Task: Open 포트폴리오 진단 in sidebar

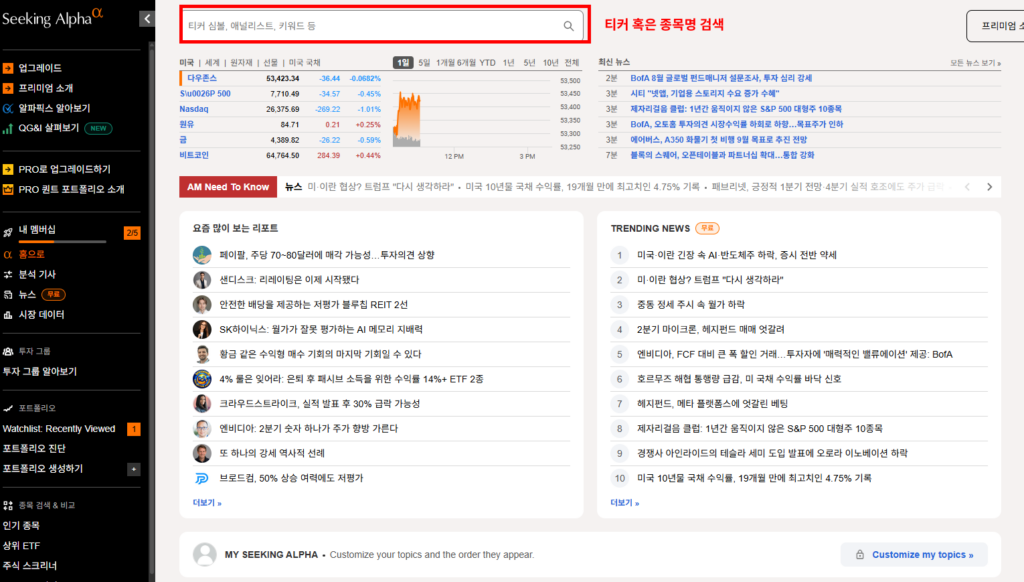Action: click(x=34, y=449)
